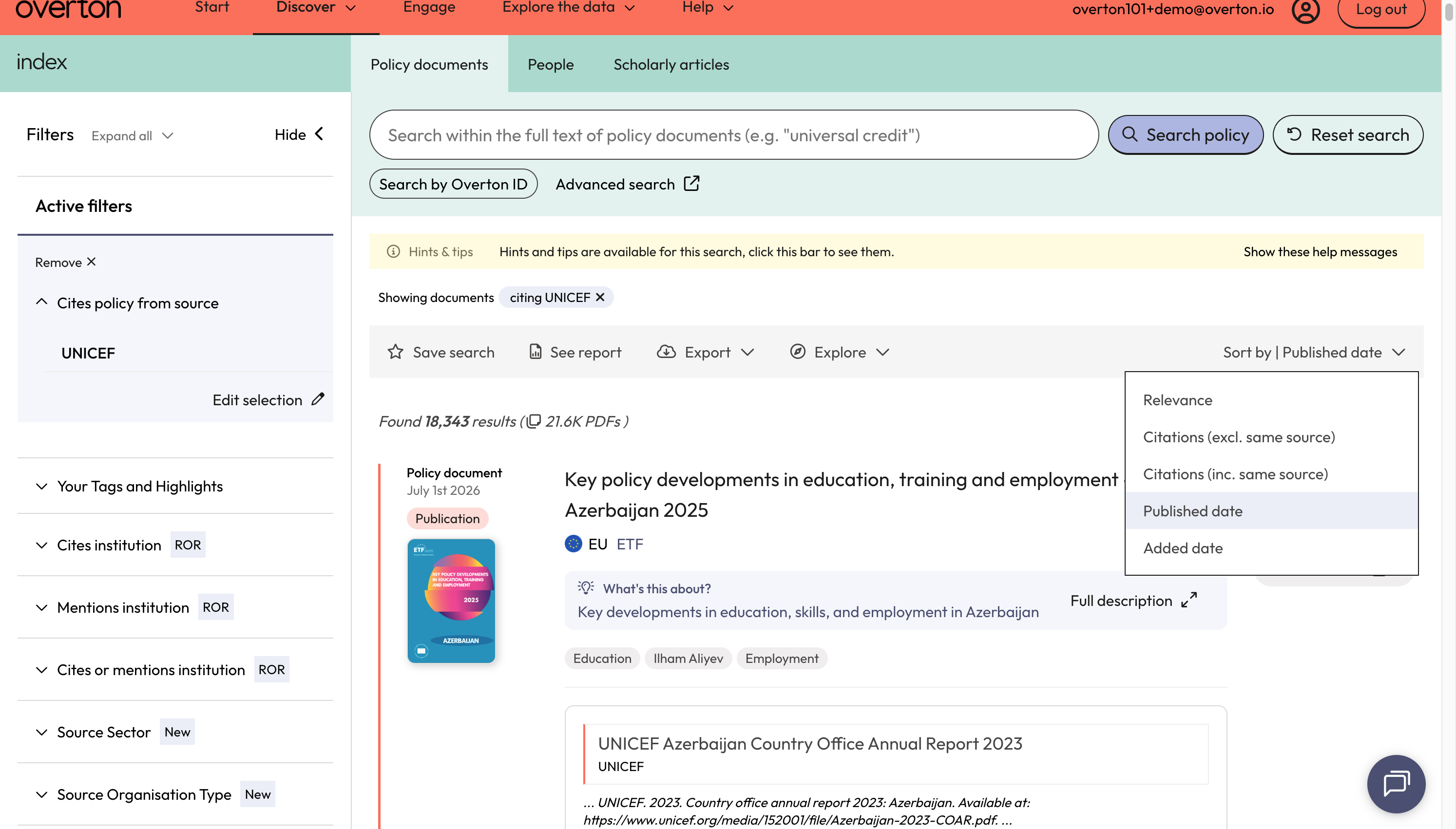The image size is (1456, 829).
Task: Click the Log out button
Action: (1381, 10)
